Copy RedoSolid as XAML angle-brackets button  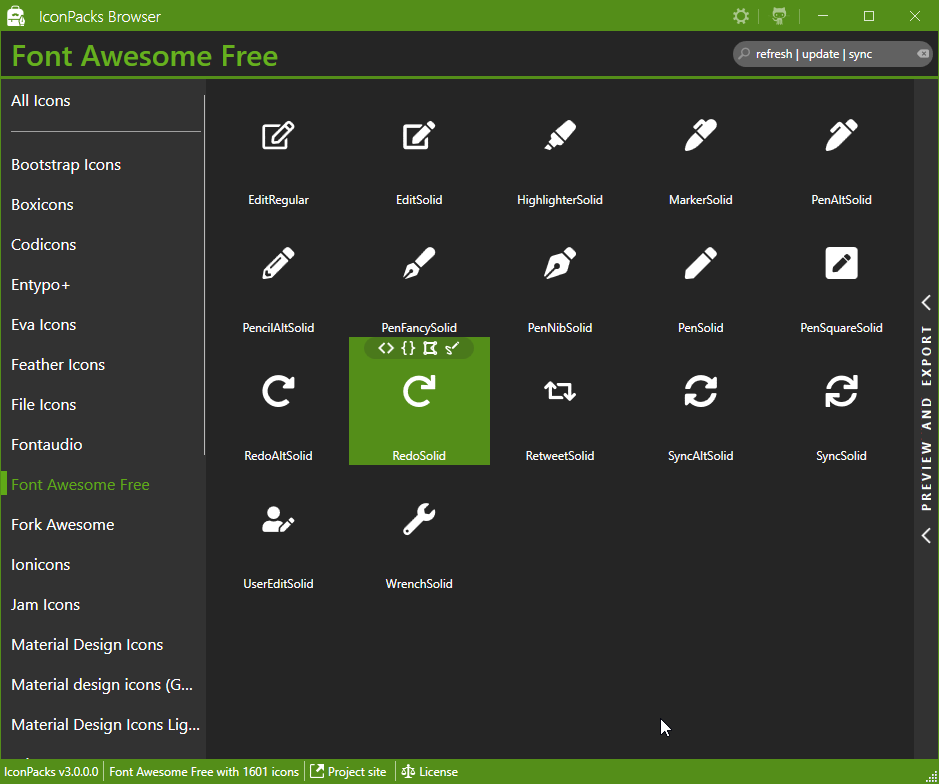(386, 348)
